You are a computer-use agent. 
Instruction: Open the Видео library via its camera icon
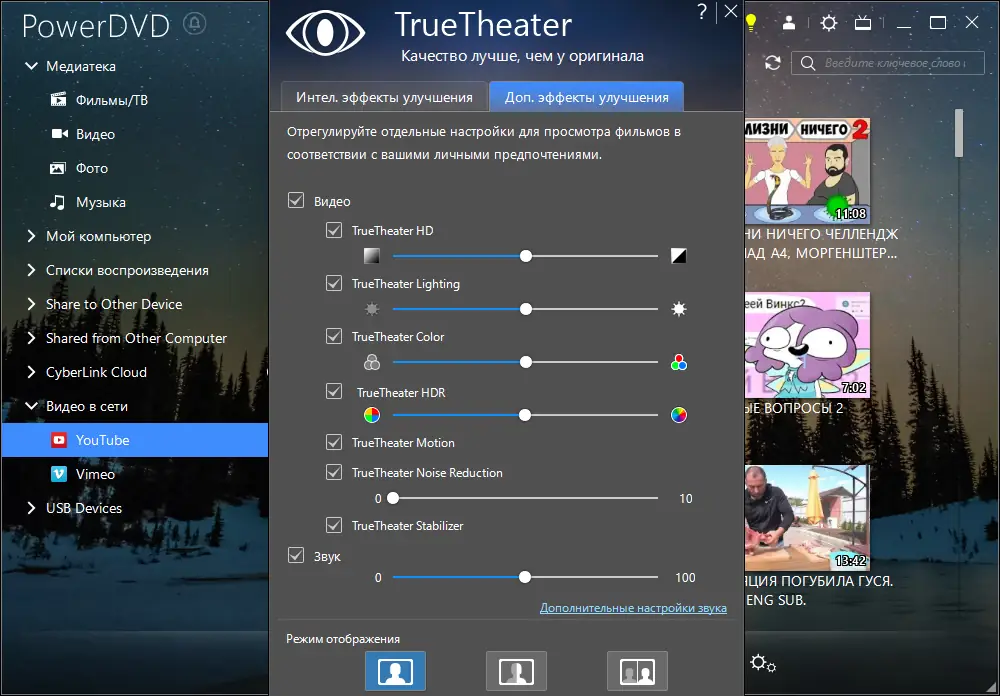tap(59, 133)
